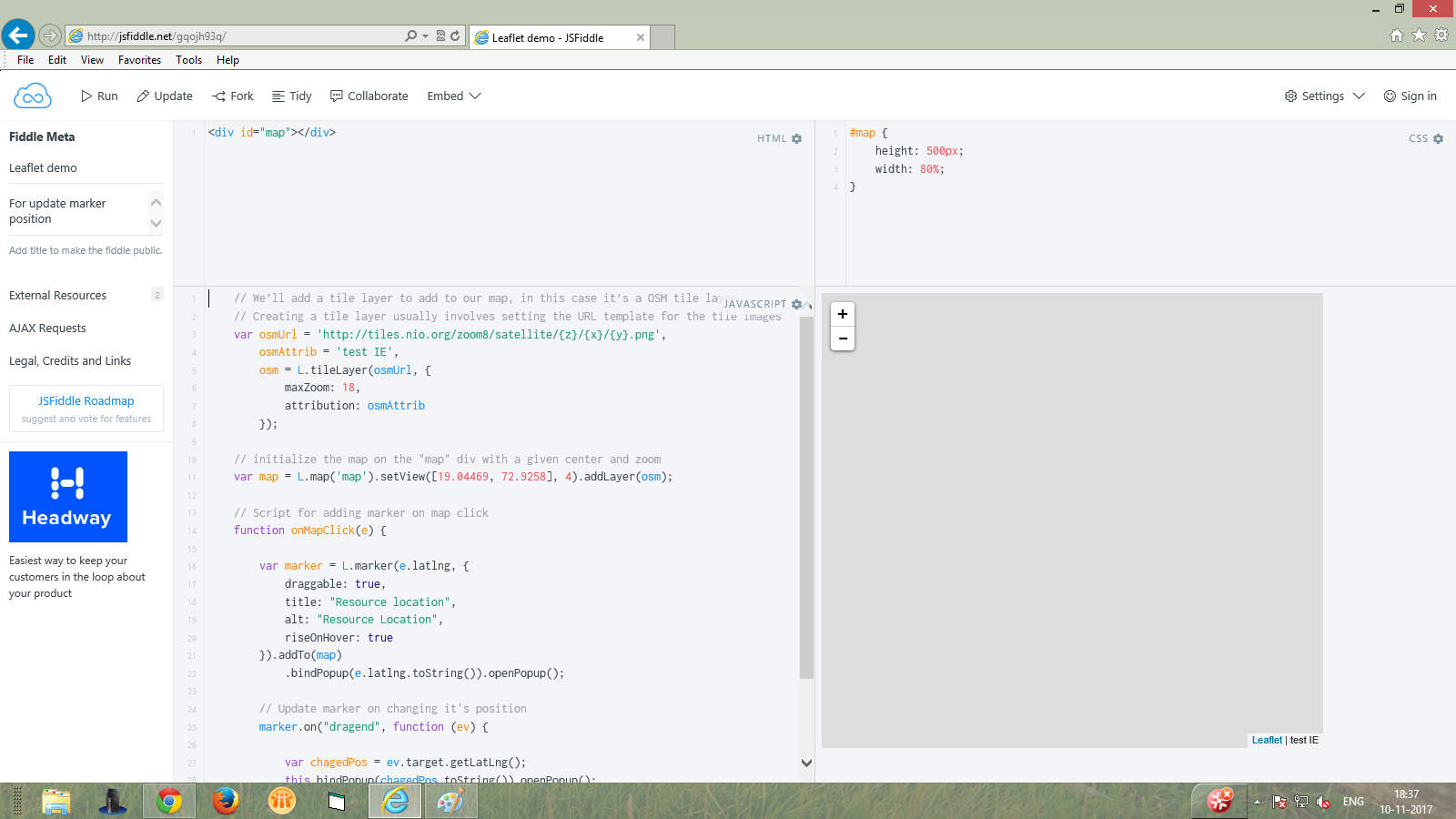Viewport: 1456px width, 819px height.
Task: Open the Settings dropdown
Action: pyautogui.click(x=1323, y=96)
